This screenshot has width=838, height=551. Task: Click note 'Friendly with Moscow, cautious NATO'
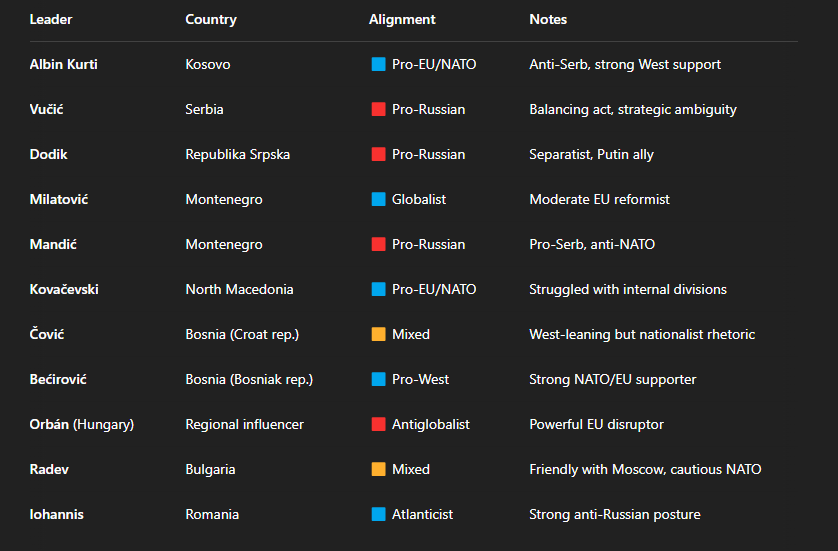click(645, 470)
